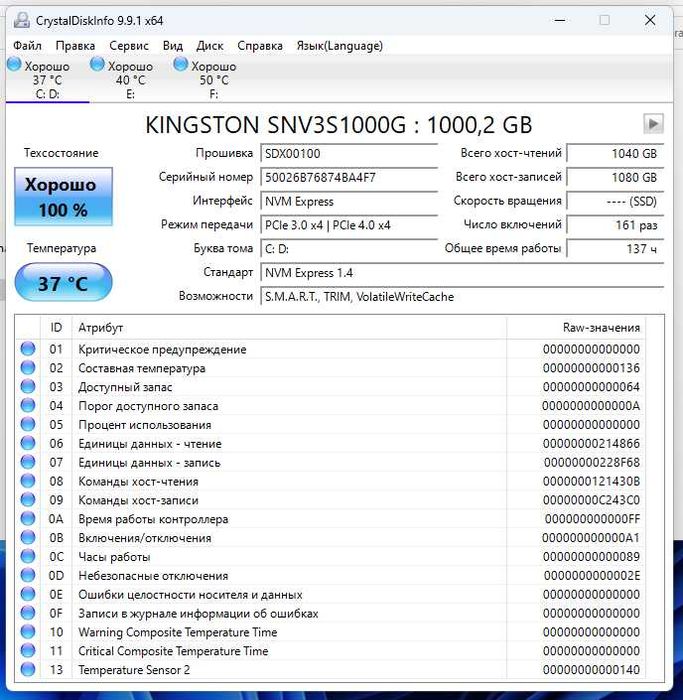Open the Сервис menu
Screen dimensions: 683x700
[129, 46]
